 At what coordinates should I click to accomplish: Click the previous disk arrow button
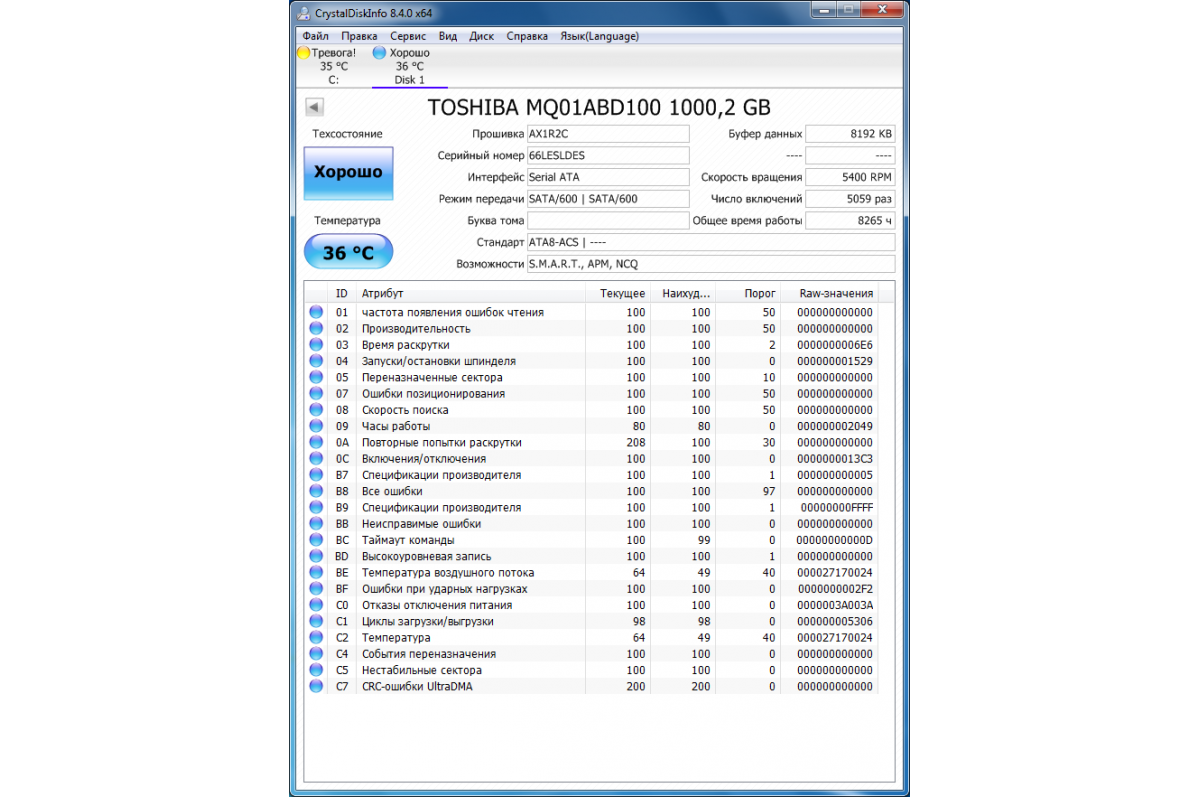pos(313,107)
